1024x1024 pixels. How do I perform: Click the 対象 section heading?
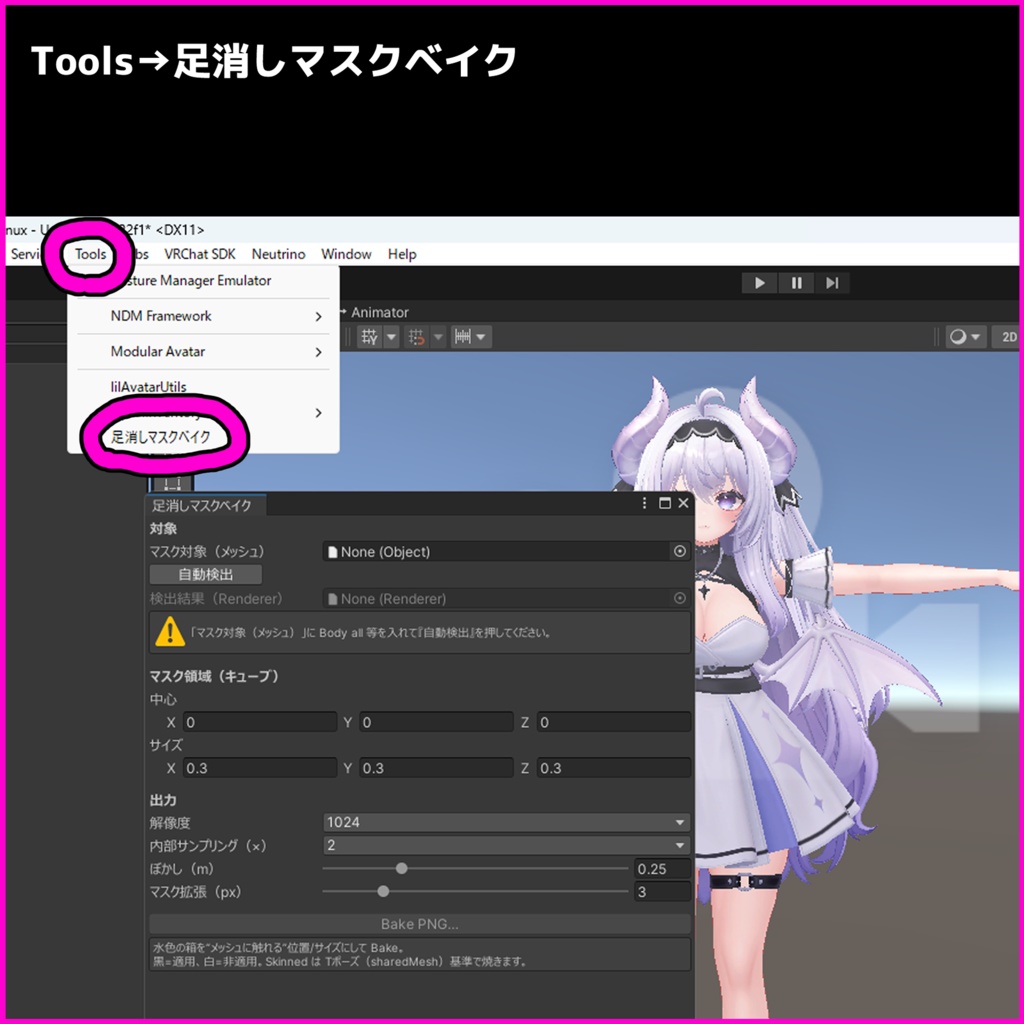163,528
